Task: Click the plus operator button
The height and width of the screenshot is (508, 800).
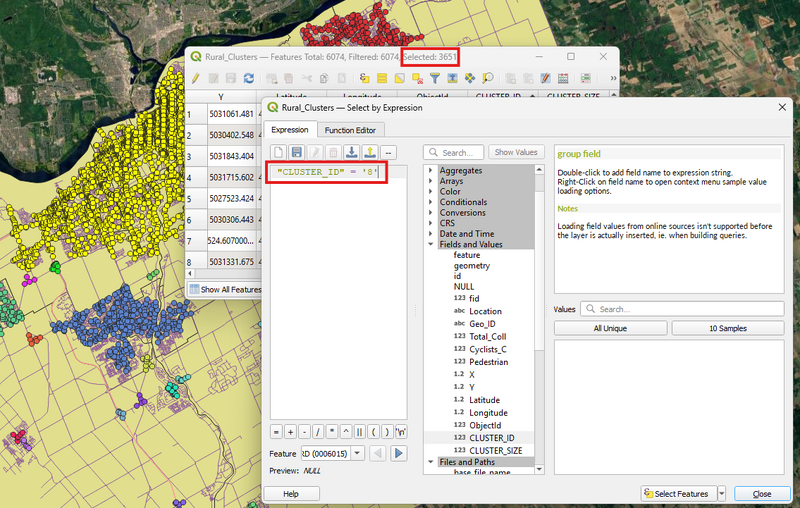Action: pos(290,432)
